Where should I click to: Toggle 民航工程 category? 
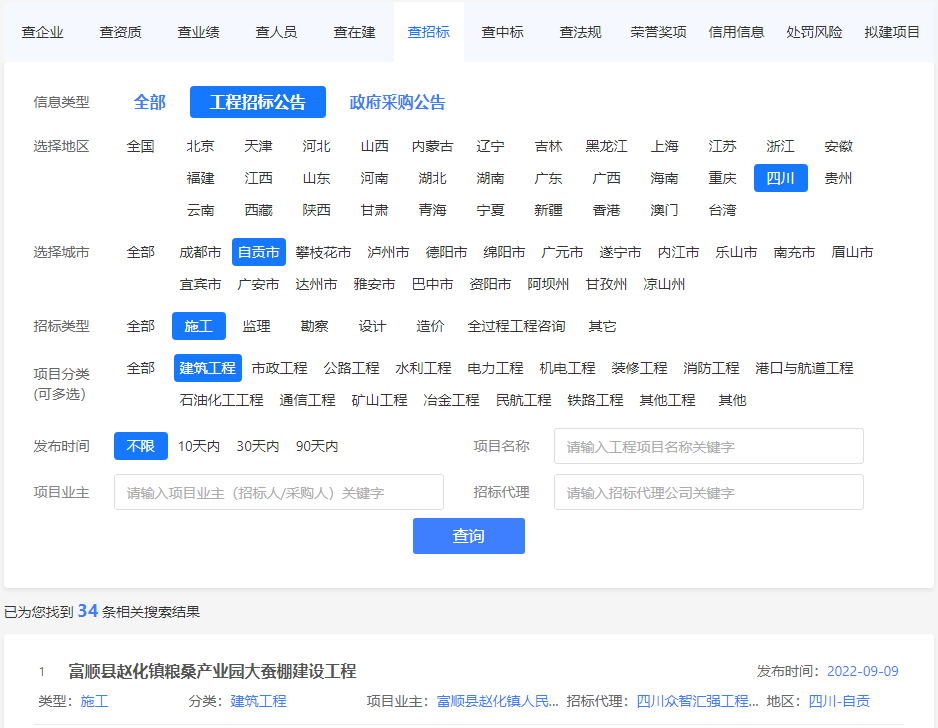(x=523, y=400)
